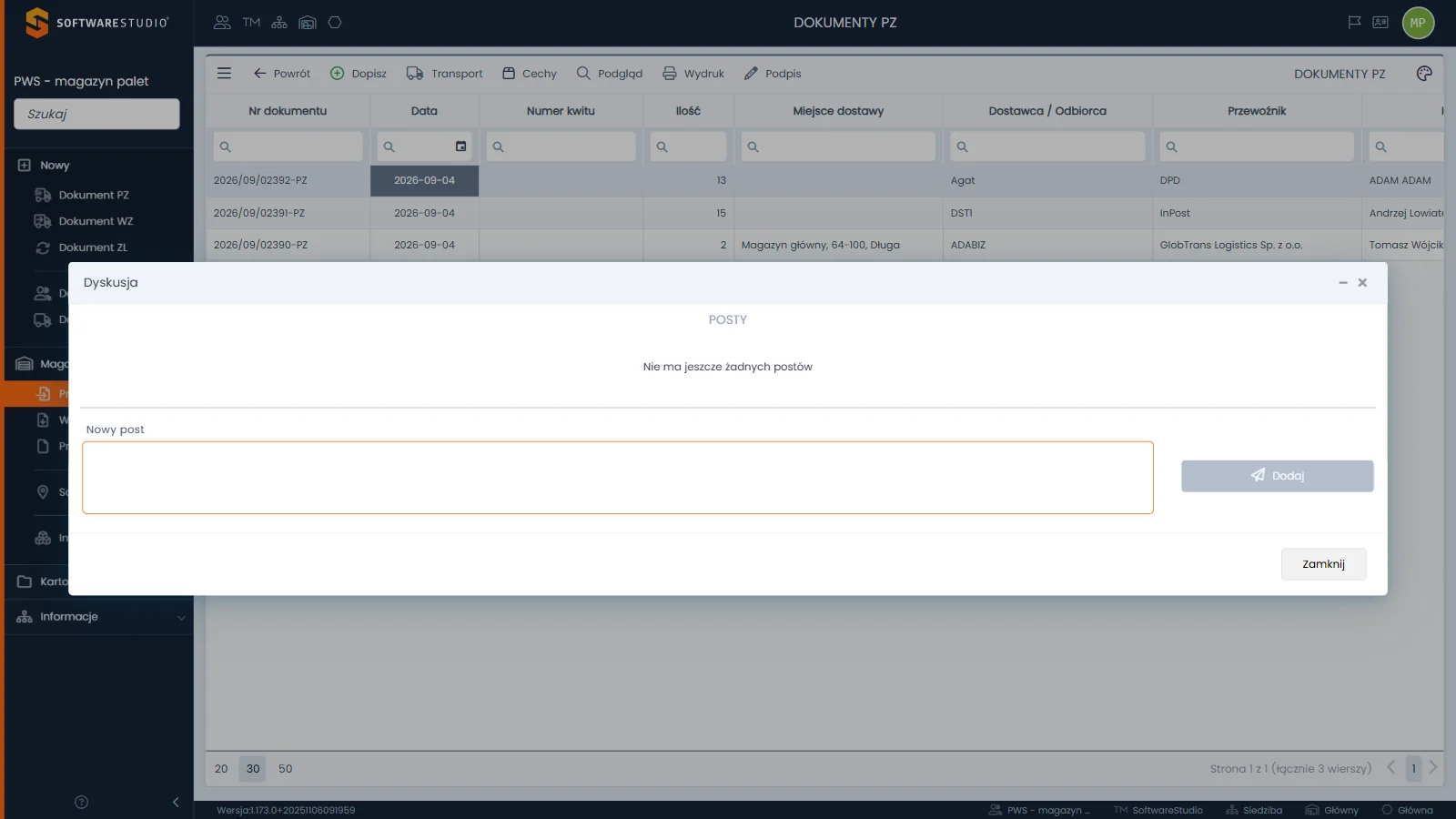Click Podpis in the toolbar
This screenshot has height=819, width=1456.
(772, 74)
